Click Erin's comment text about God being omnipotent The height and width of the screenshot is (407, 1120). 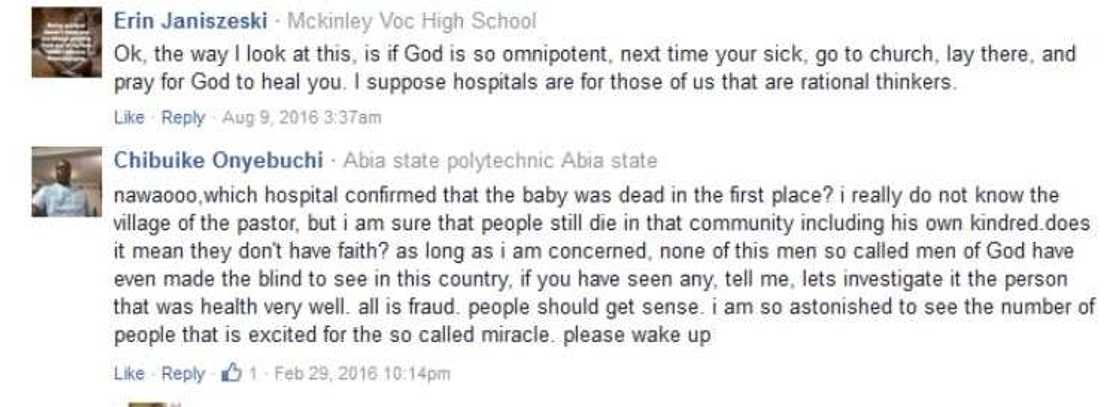point(595,69)
